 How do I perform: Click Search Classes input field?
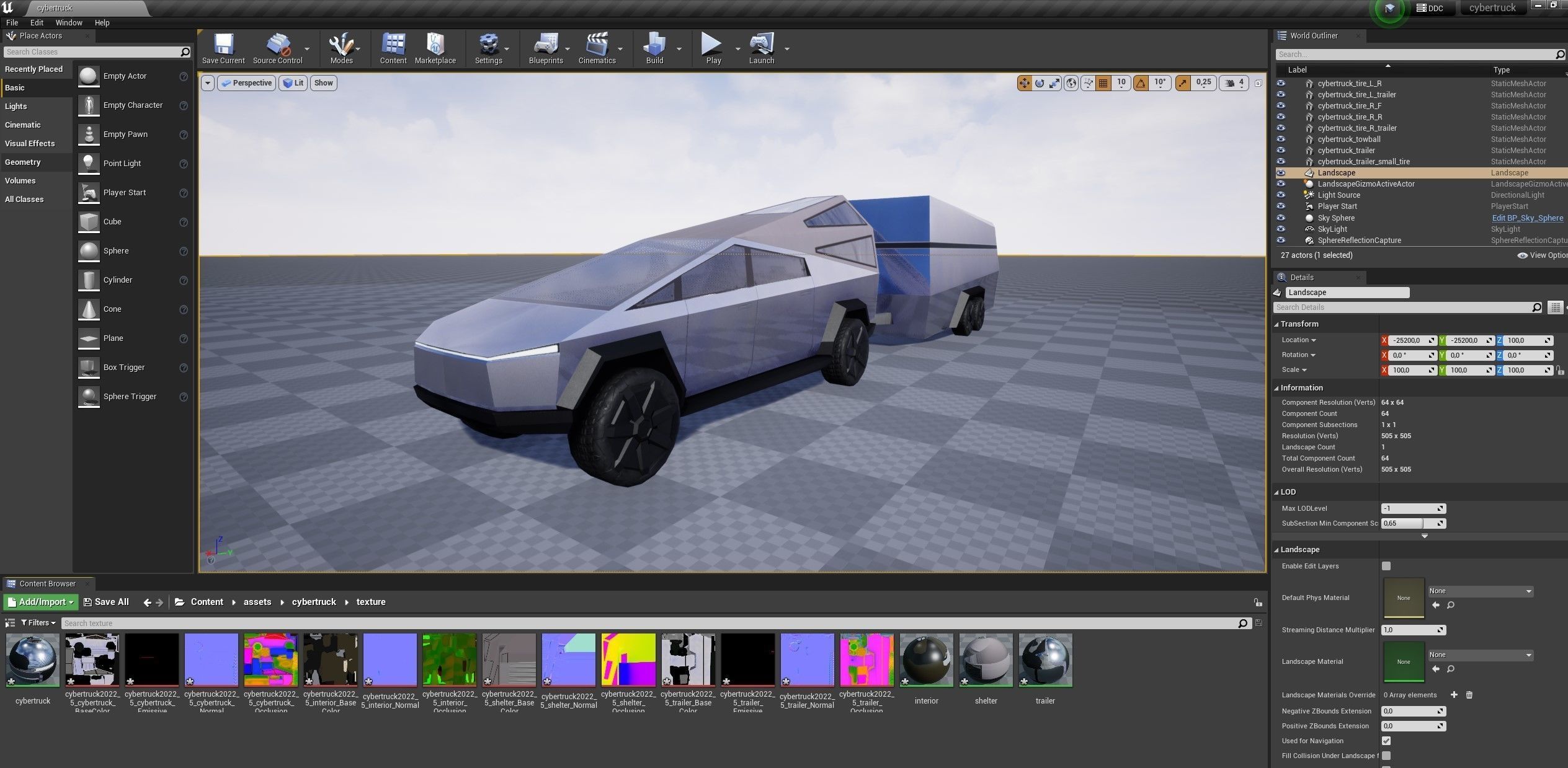[97, 52]
